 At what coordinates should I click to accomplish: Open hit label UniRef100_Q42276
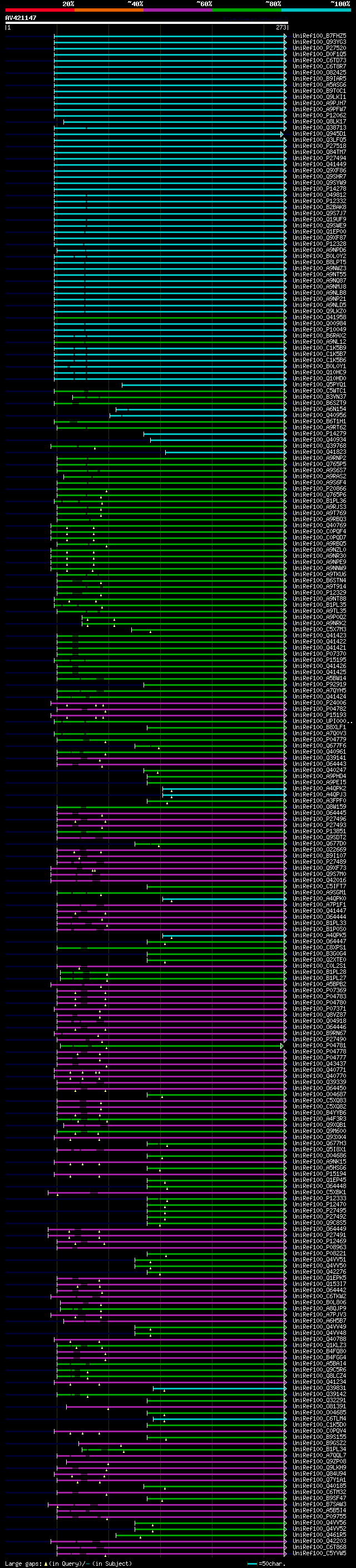319,1272
